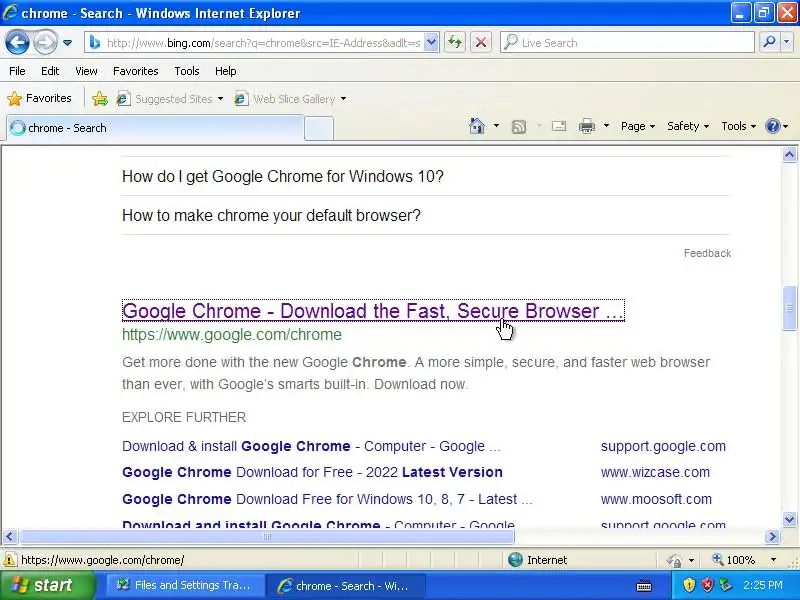800x600 pixels.
Task: Open a new blank tab
Action: [319, 129]
